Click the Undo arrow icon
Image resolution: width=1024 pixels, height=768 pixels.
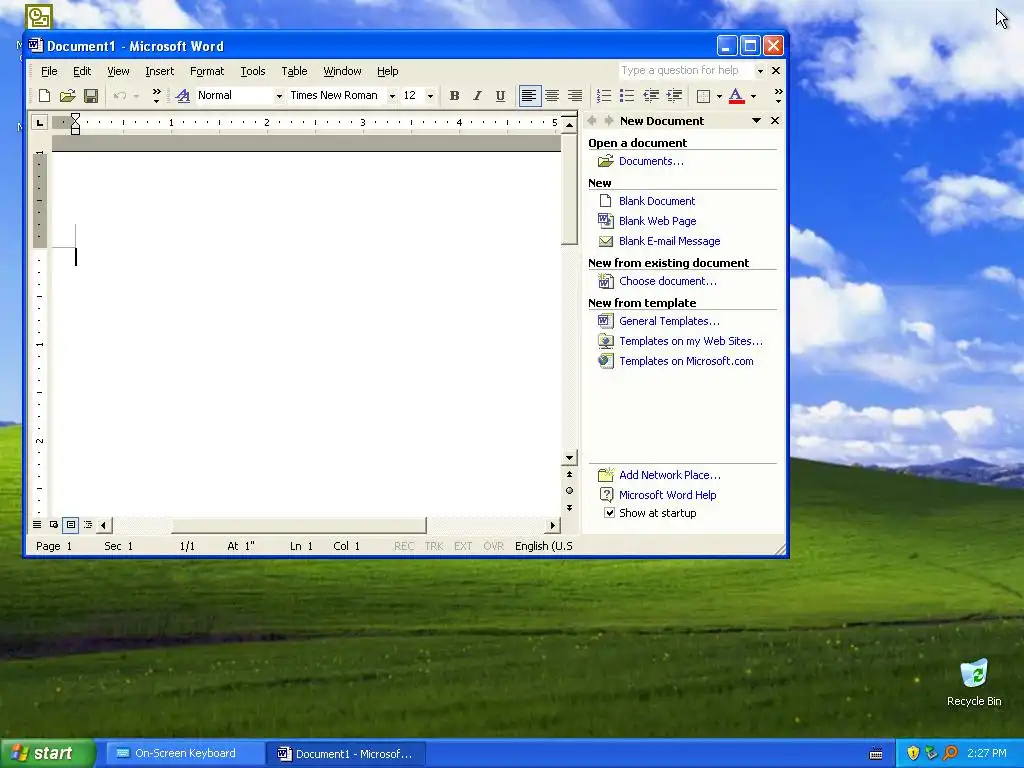[120, 96]
